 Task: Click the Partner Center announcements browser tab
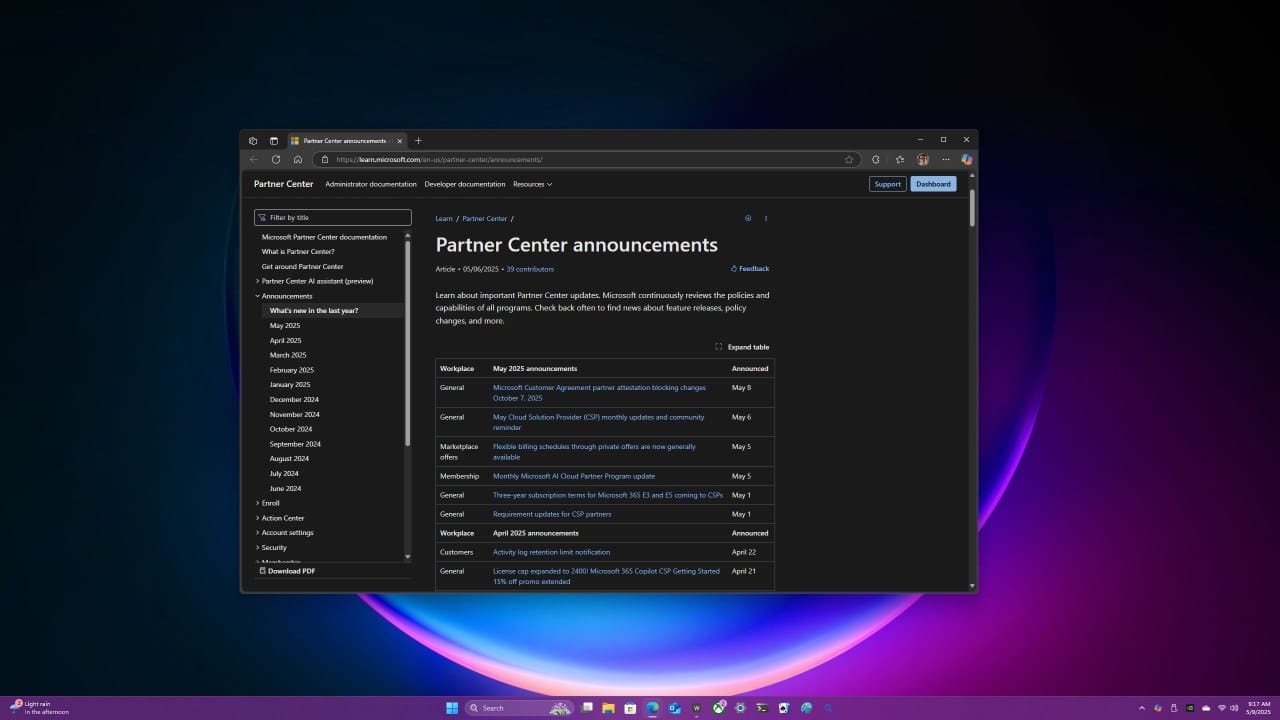click(x=345, y=141)
